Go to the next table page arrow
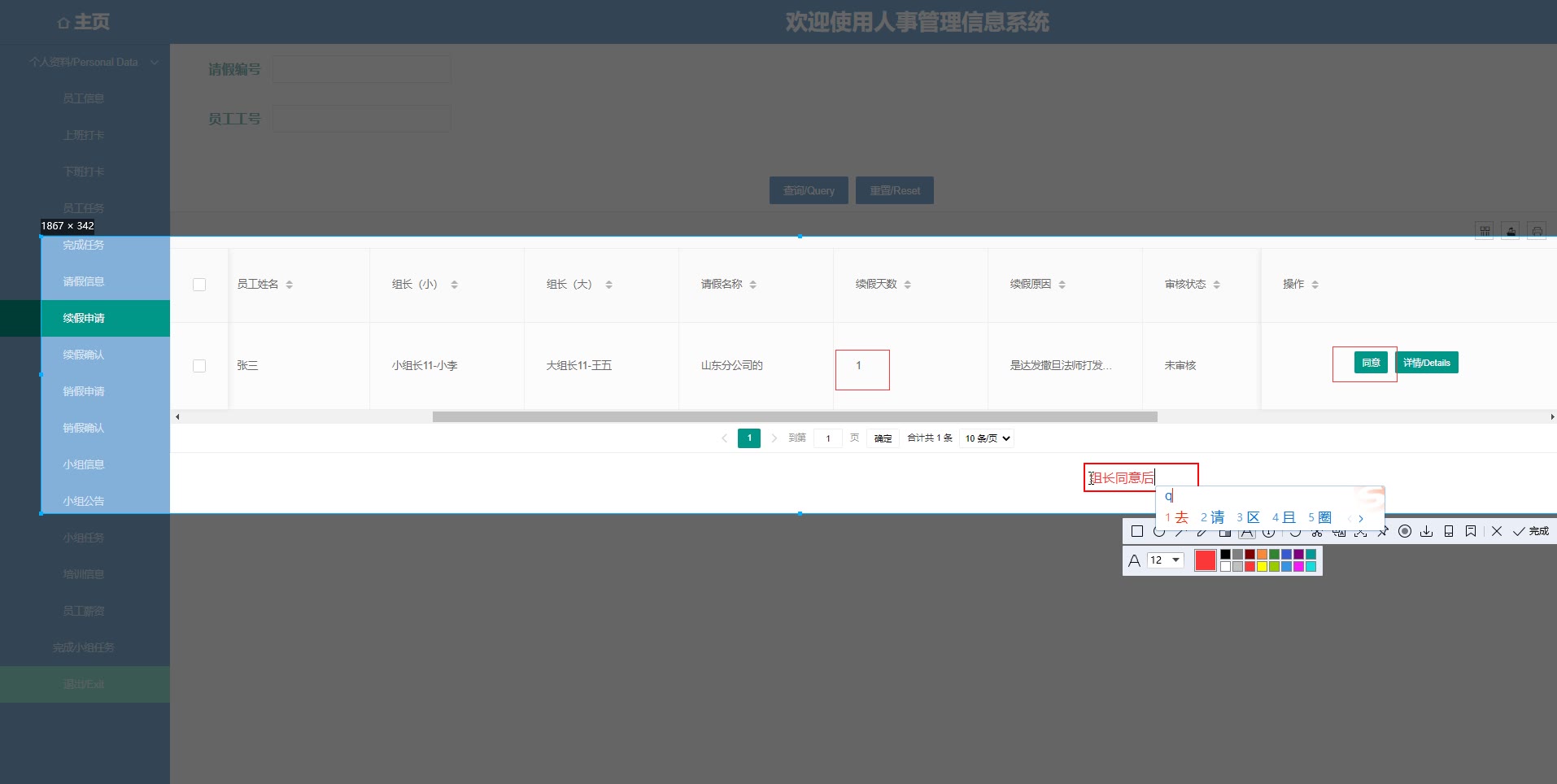The image size is (1557, 784). pyautogui.click(x=774, y=438)
